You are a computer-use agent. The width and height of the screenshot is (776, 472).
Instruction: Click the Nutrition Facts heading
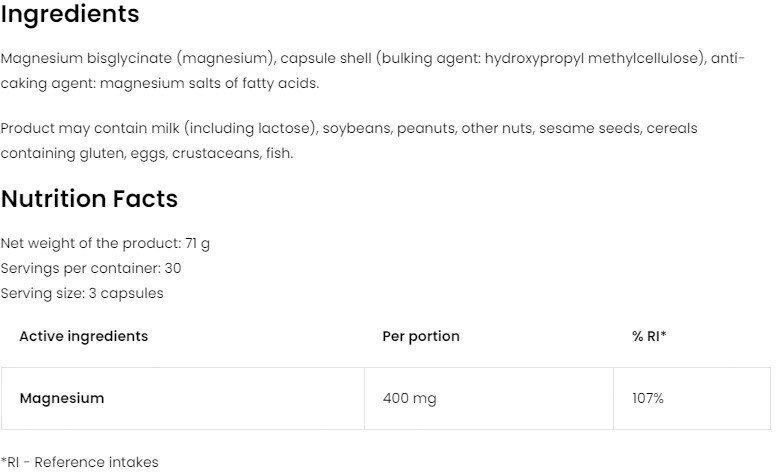coord(89,199)
